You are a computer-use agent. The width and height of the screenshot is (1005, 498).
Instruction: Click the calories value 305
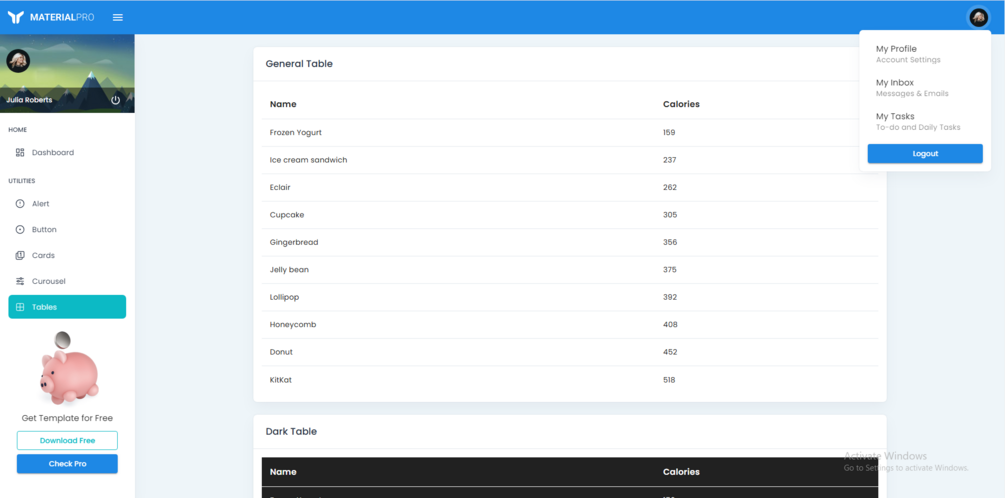(670, 215)
